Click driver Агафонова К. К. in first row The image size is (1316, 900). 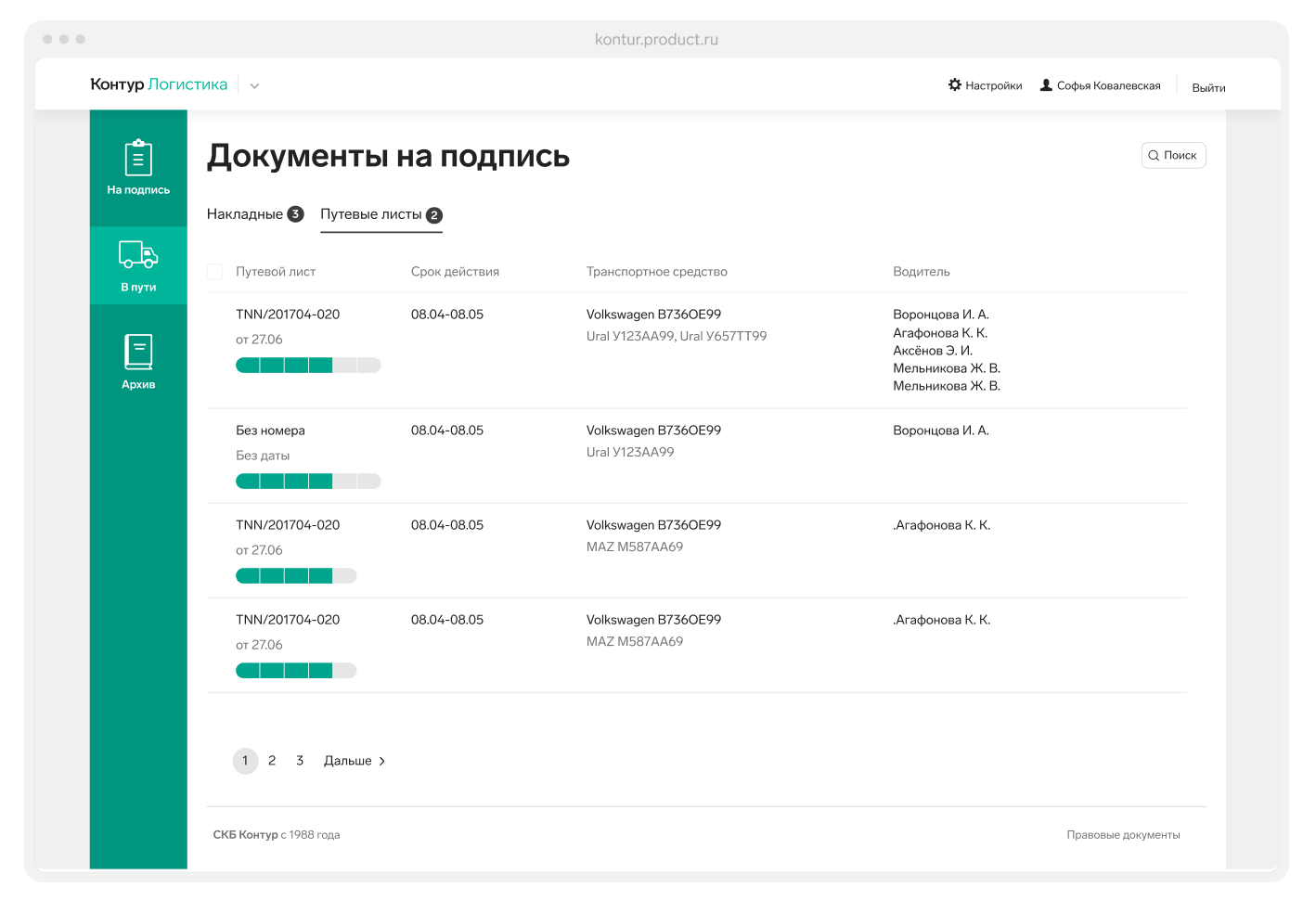coord(940,333)
